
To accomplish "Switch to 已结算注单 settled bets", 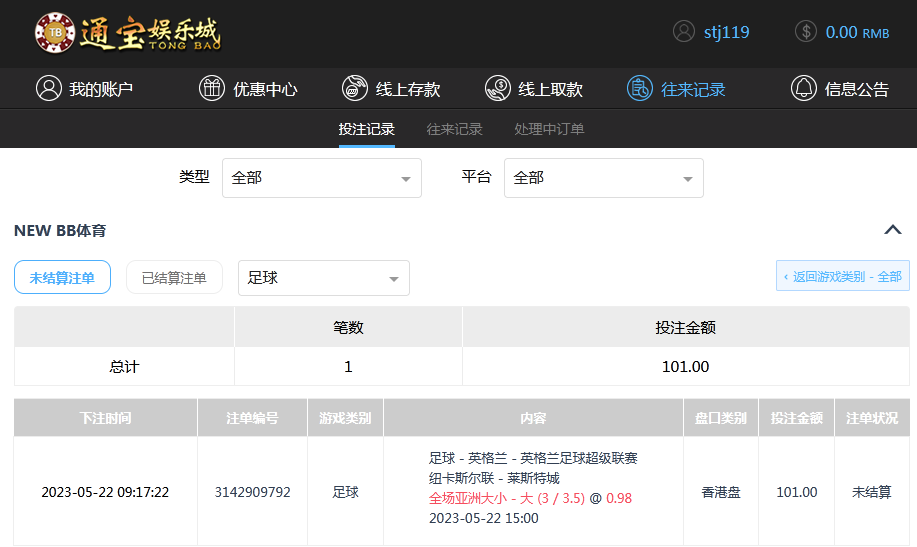I will (174, 278).
